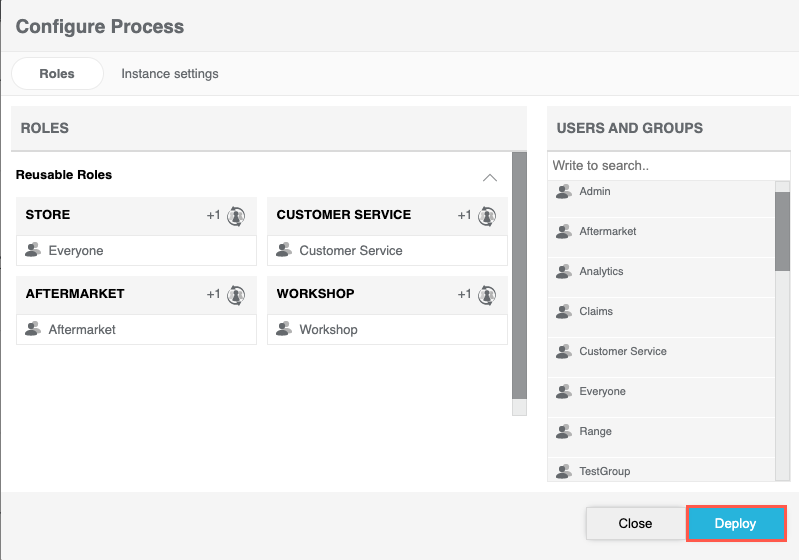This screenshot has width=799, height=560.
Task: Click the Claims group icon
Action: click(x=562, y=312)
